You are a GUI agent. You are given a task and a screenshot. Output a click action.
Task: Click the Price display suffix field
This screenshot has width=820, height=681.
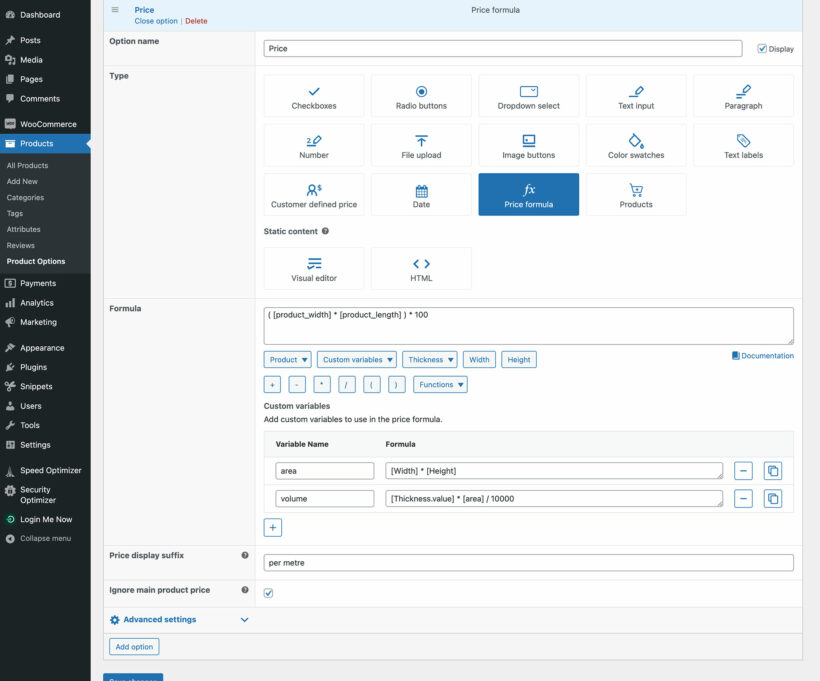tap(528, 563)
